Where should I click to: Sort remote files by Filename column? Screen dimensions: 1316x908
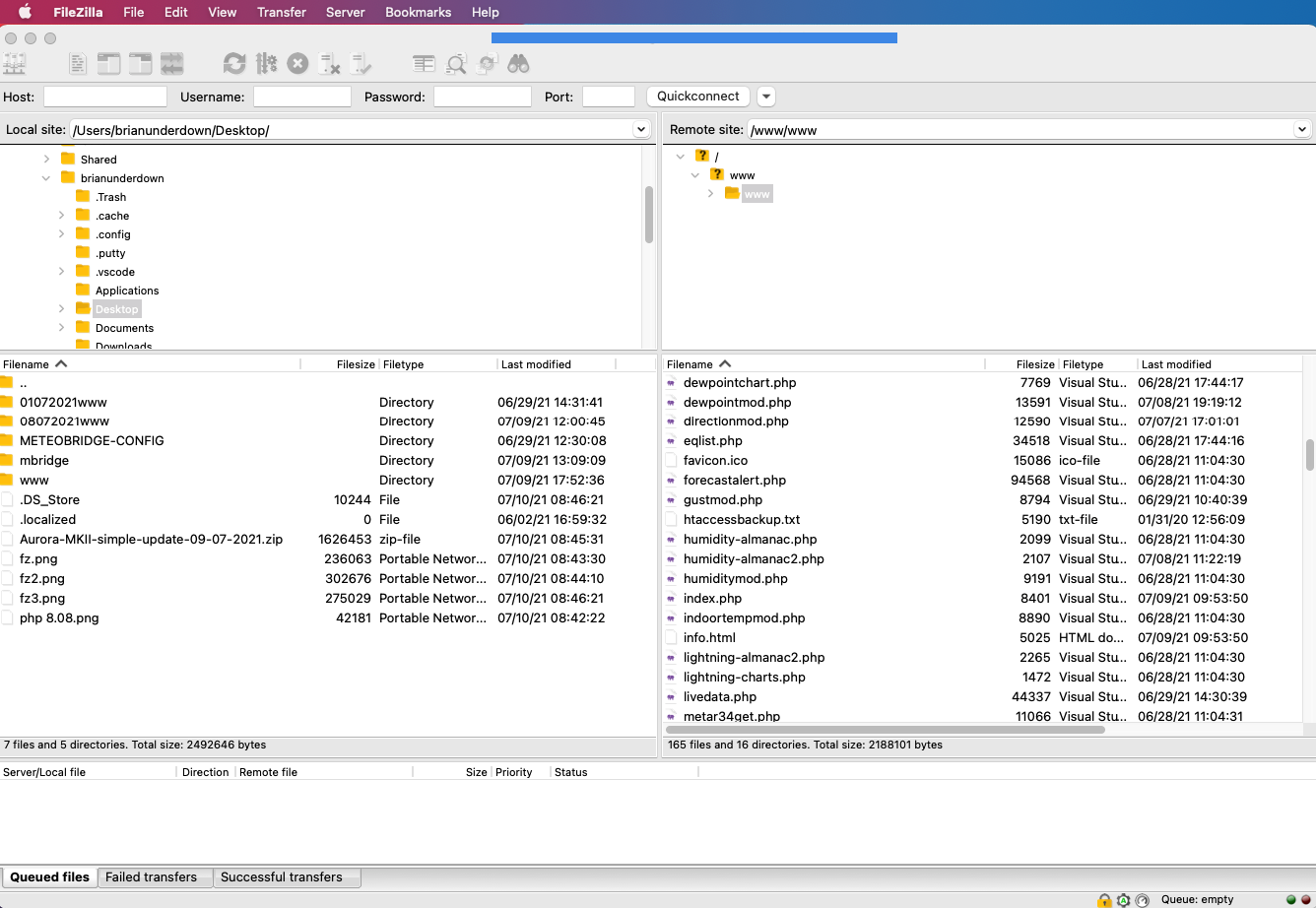click(x=823, y=364)
